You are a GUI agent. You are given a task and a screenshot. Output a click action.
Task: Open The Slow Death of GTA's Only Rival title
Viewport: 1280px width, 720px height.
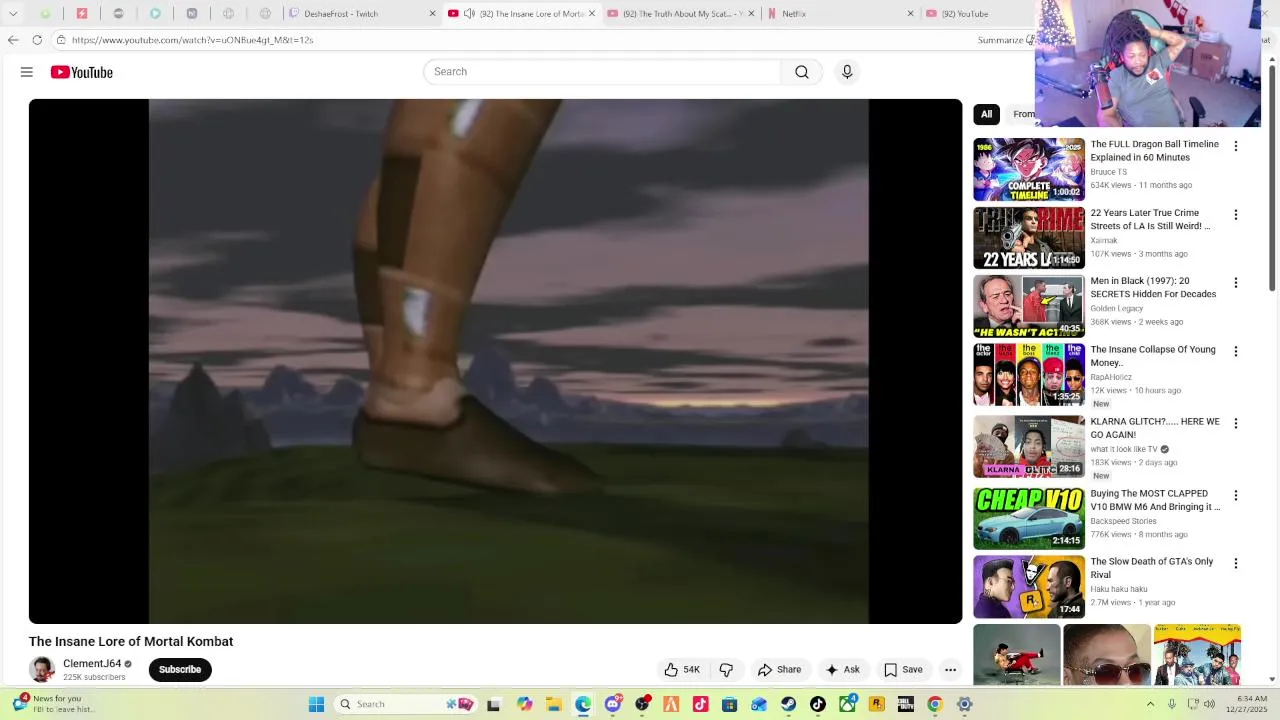(x=1152, y=568)
